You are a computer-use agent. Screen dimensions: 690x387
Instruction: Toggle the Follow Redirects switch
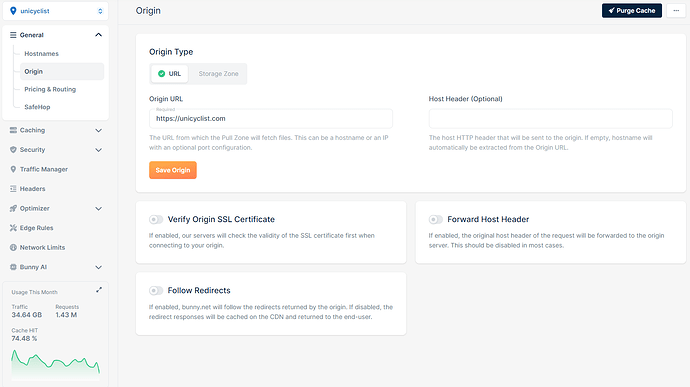coord(156,291)
